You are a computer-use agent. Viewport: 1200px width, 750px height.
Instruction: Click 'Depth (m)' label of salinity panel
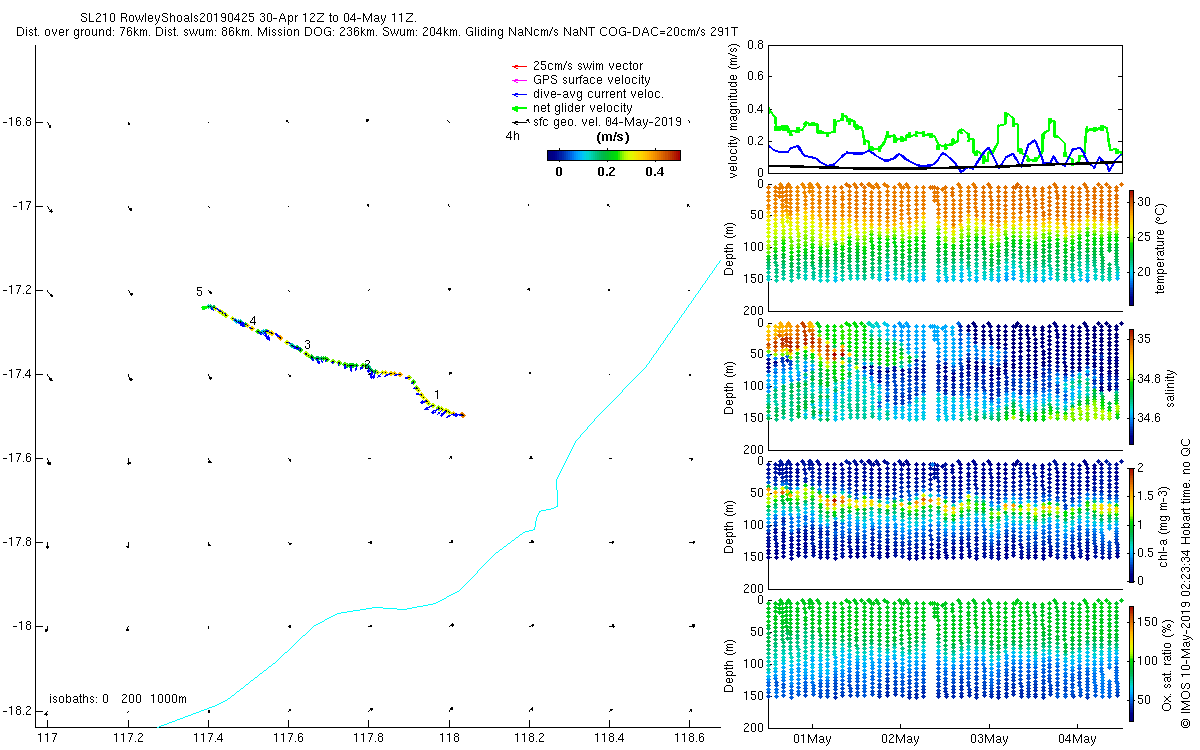click(x=730, y=386)
